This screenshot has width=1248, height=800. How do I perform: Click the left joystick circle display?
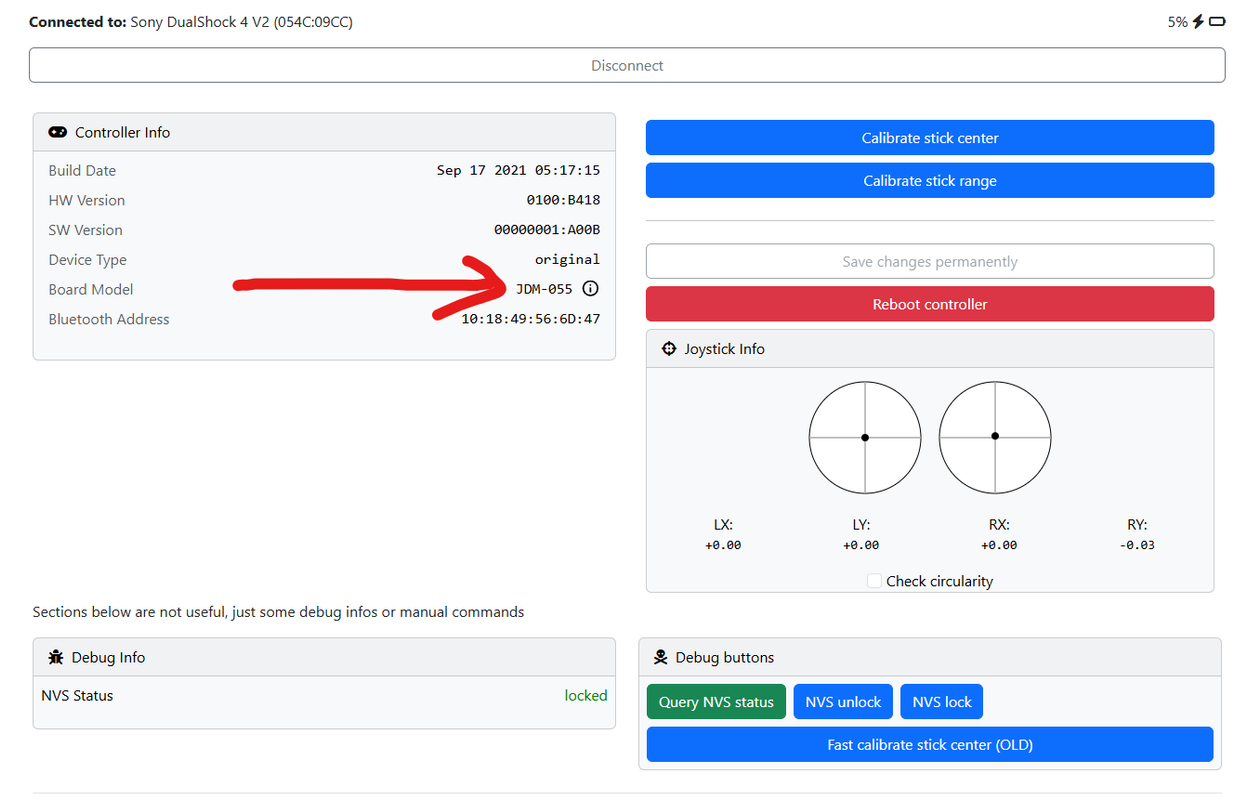tap(865, 437)
